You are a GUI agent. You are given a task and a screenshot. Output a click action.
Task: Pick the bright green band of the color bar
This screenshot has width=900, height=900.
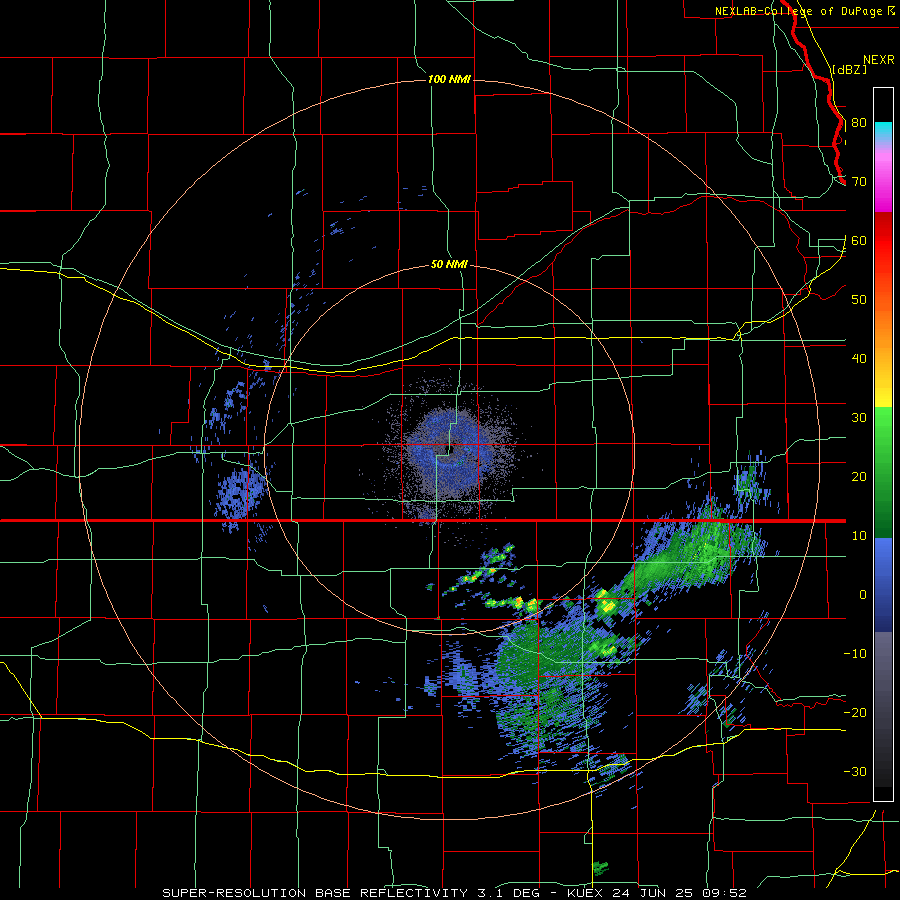883,430
